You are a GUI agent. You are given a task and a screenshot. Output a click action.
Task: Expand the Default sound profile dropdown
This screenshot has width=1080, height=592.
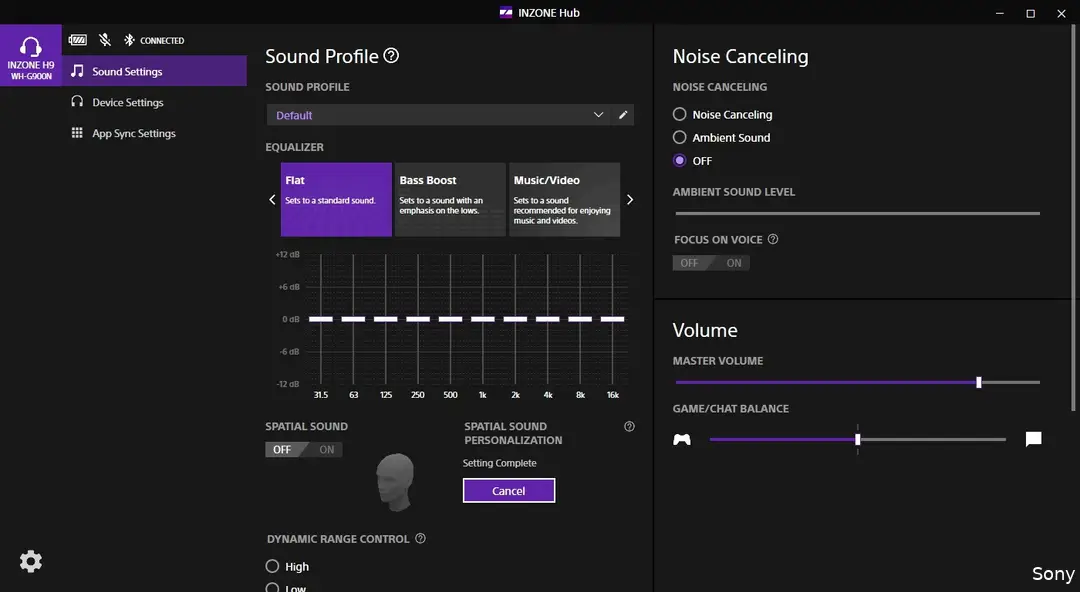437,115
